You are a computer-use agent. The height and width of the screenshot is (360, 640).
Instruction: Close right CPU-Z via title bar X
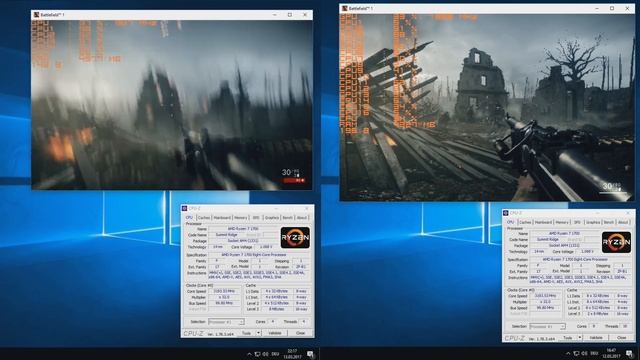click(x=628, y=213)
